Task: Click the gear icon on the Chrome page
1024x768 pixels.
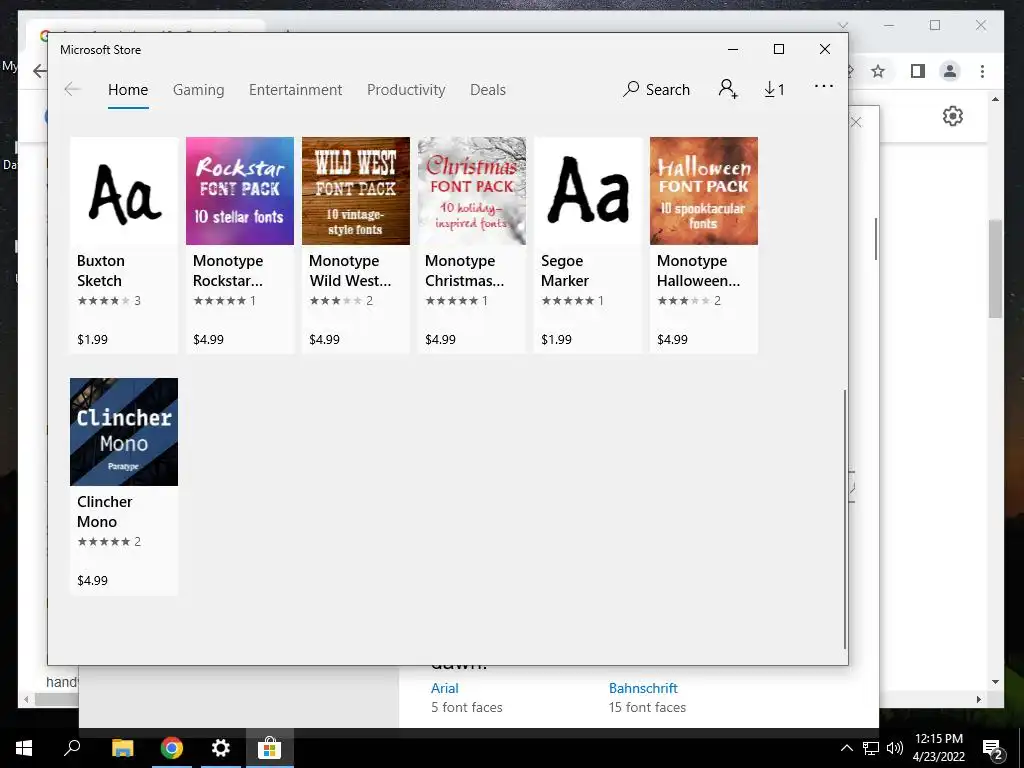Action: click(953, 116)
